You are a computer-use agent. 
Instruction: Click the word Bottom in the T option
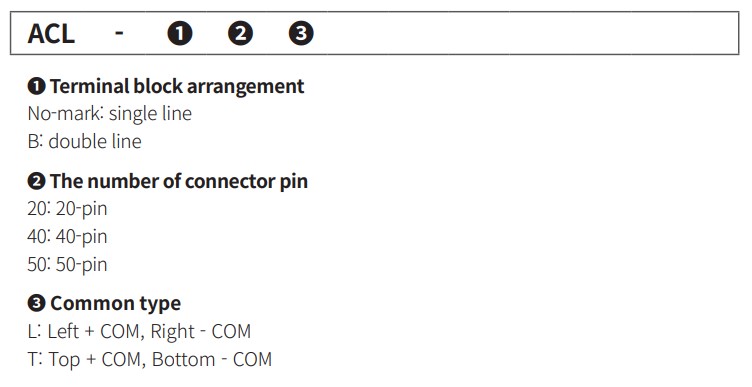[x=183, y=360]
